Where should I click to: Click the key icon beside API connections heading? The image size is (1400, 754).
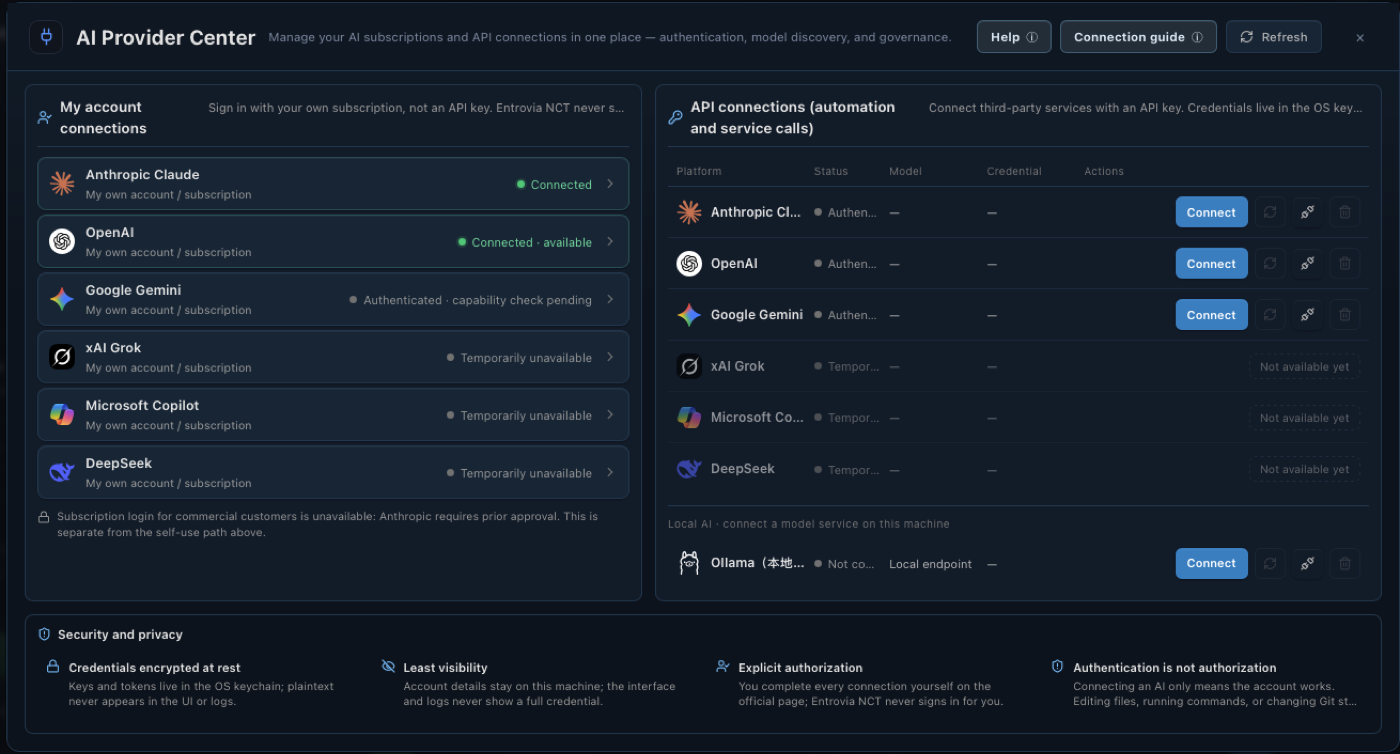pyautogui.click(x=676, y=118)
